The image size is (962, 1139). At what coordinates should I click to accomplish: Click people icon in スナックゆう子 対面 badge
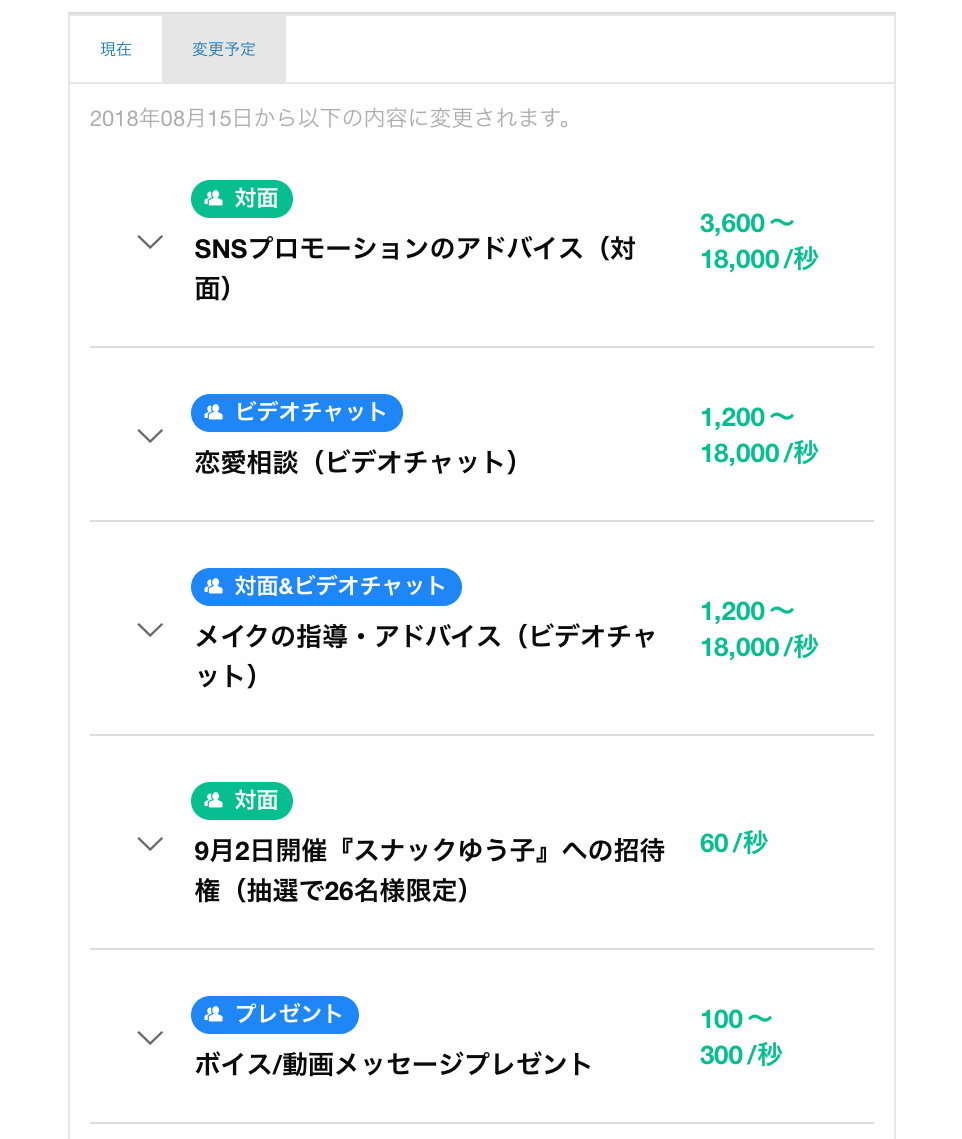[x=214, y=800]
